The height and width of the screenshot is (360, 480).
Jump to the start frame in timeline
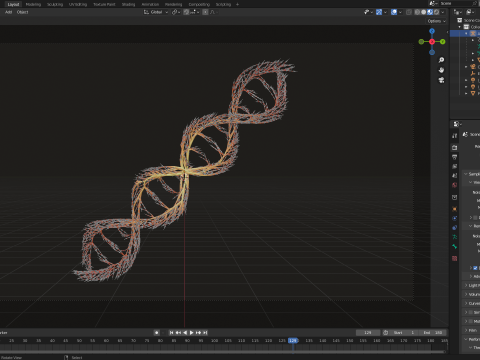coord(171,333)
